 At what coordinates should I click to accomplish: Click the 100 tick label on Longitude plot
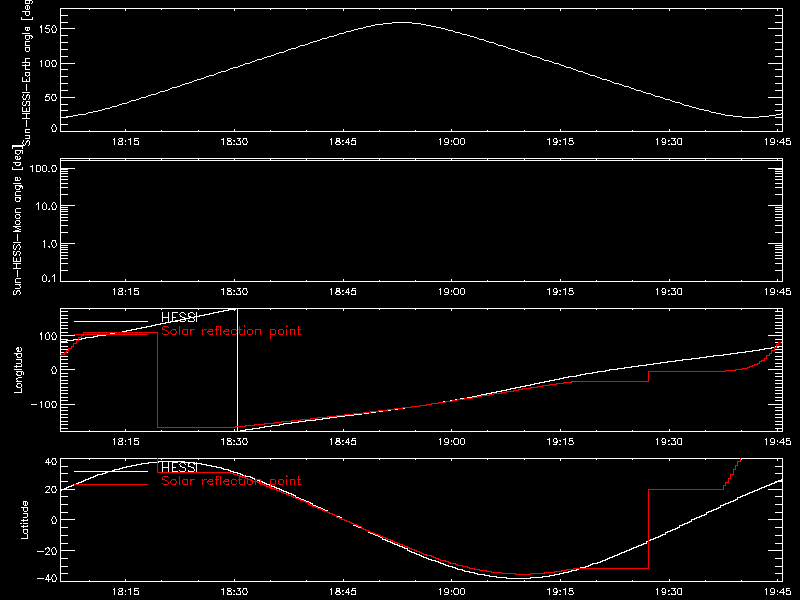47,336
